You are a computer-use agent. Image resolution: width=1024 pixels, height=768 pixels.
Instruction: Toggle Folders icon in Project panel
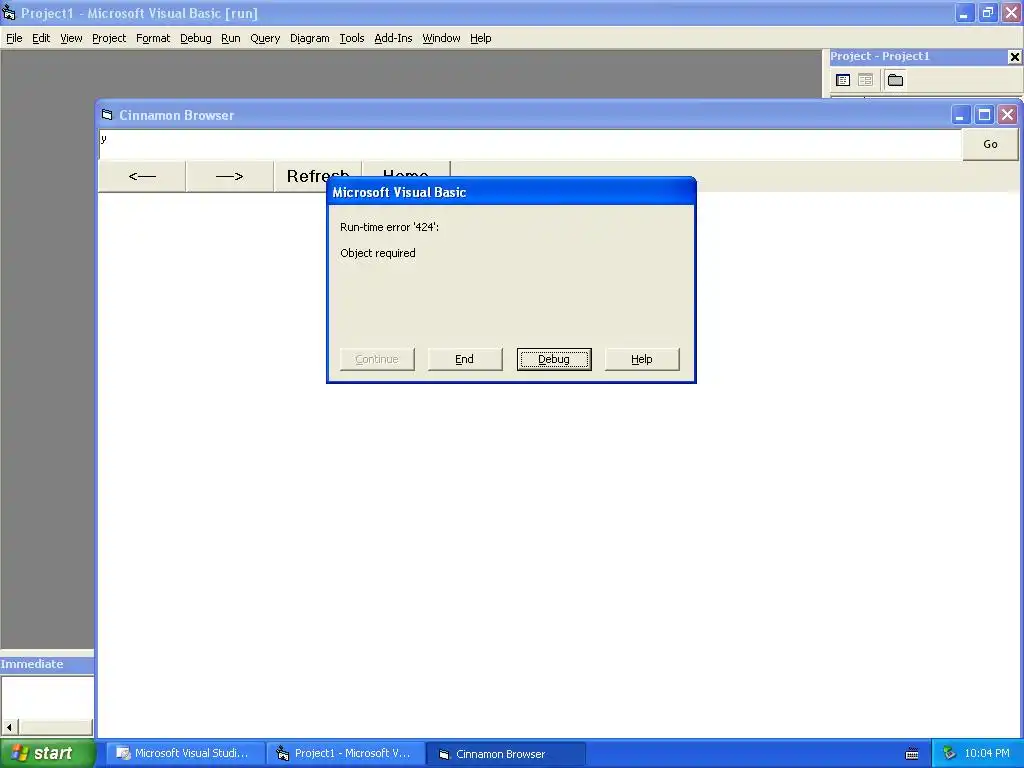[x=895, y=80]
